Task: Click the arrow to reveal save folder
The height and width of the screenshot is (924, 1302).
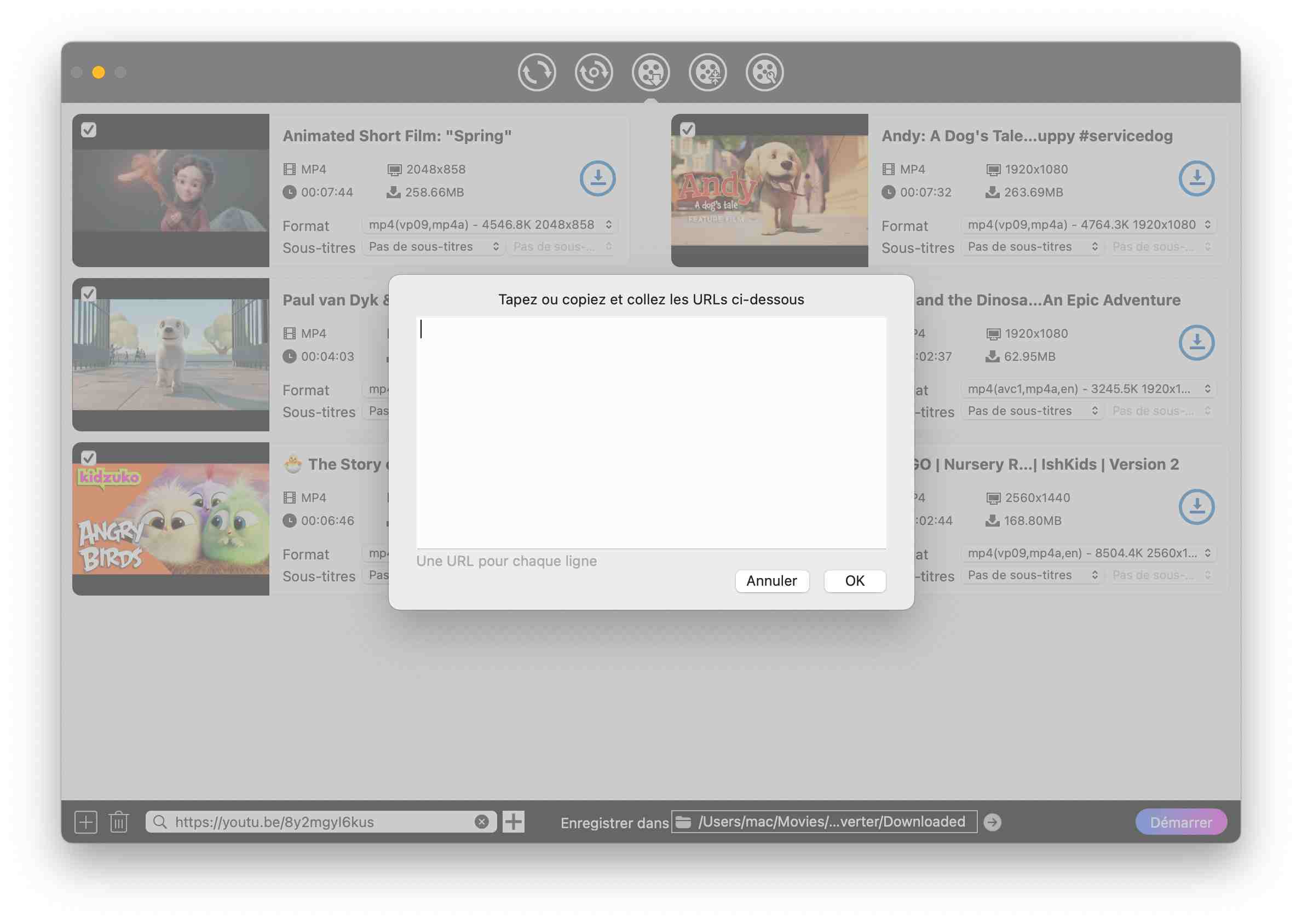Action: tap(993, 822)
